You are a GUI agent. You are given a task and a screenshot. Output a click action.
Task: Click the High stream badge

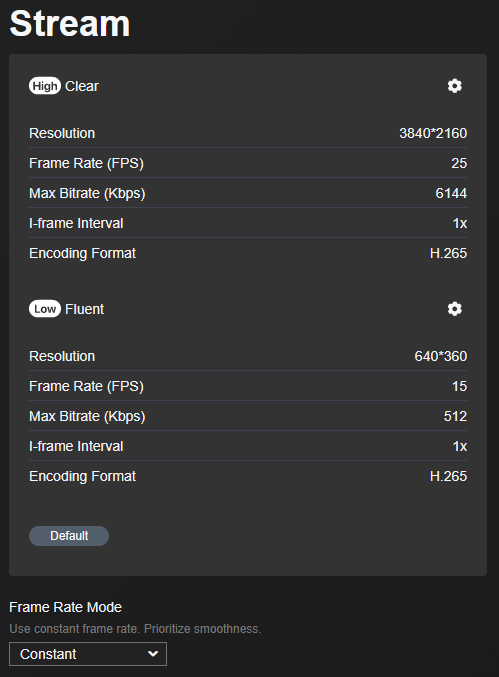pos(45,86)
